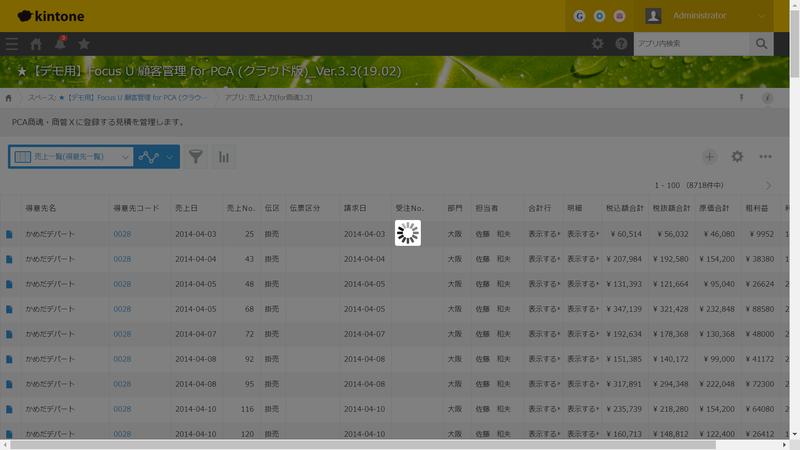This screenshot has height=450, width=800.
Task: Add a new record with the plus icon
Action: [x=709, y=157]
